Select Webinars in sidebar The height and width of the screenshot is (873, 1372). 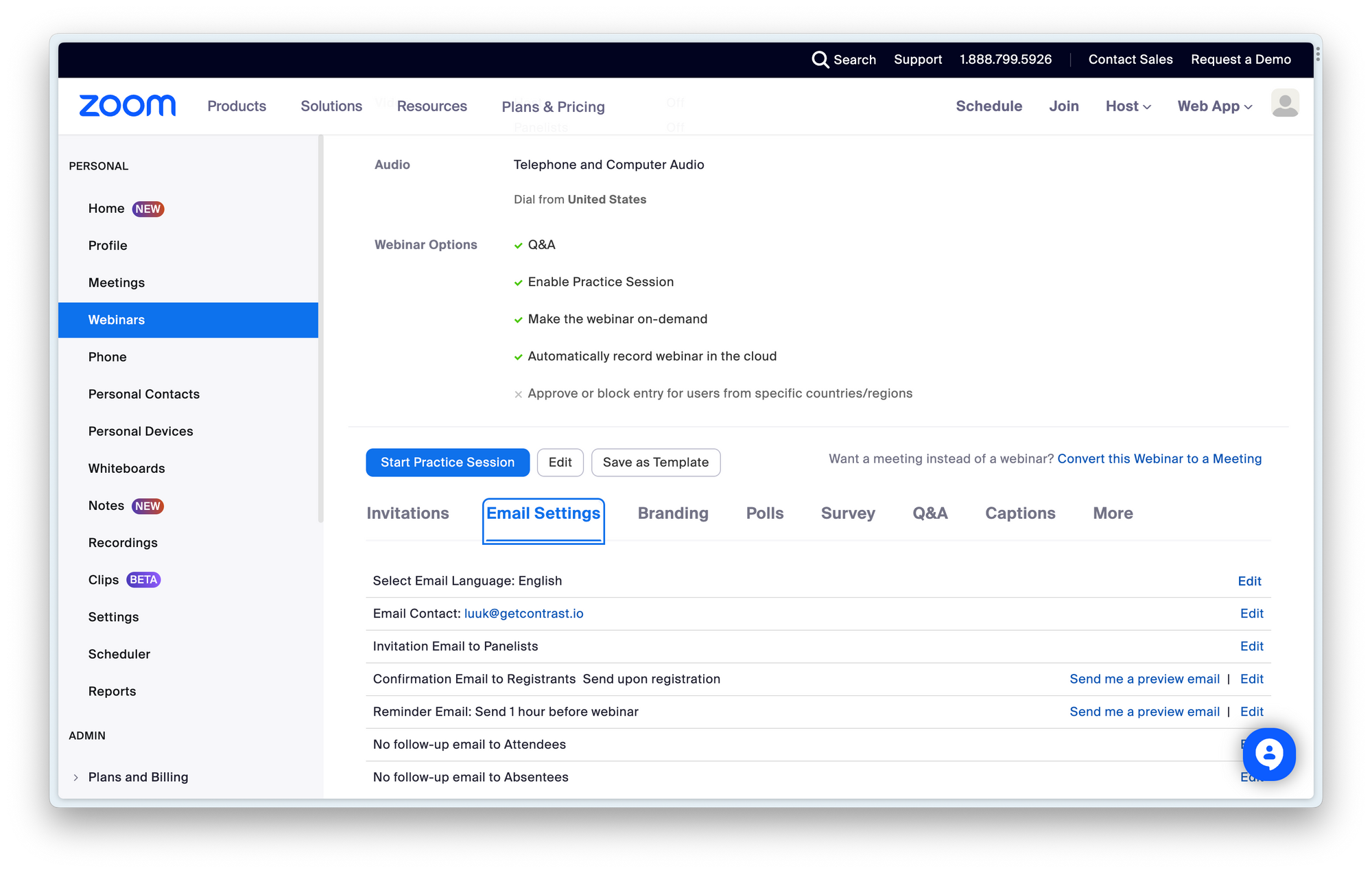(x=188, y=320)
